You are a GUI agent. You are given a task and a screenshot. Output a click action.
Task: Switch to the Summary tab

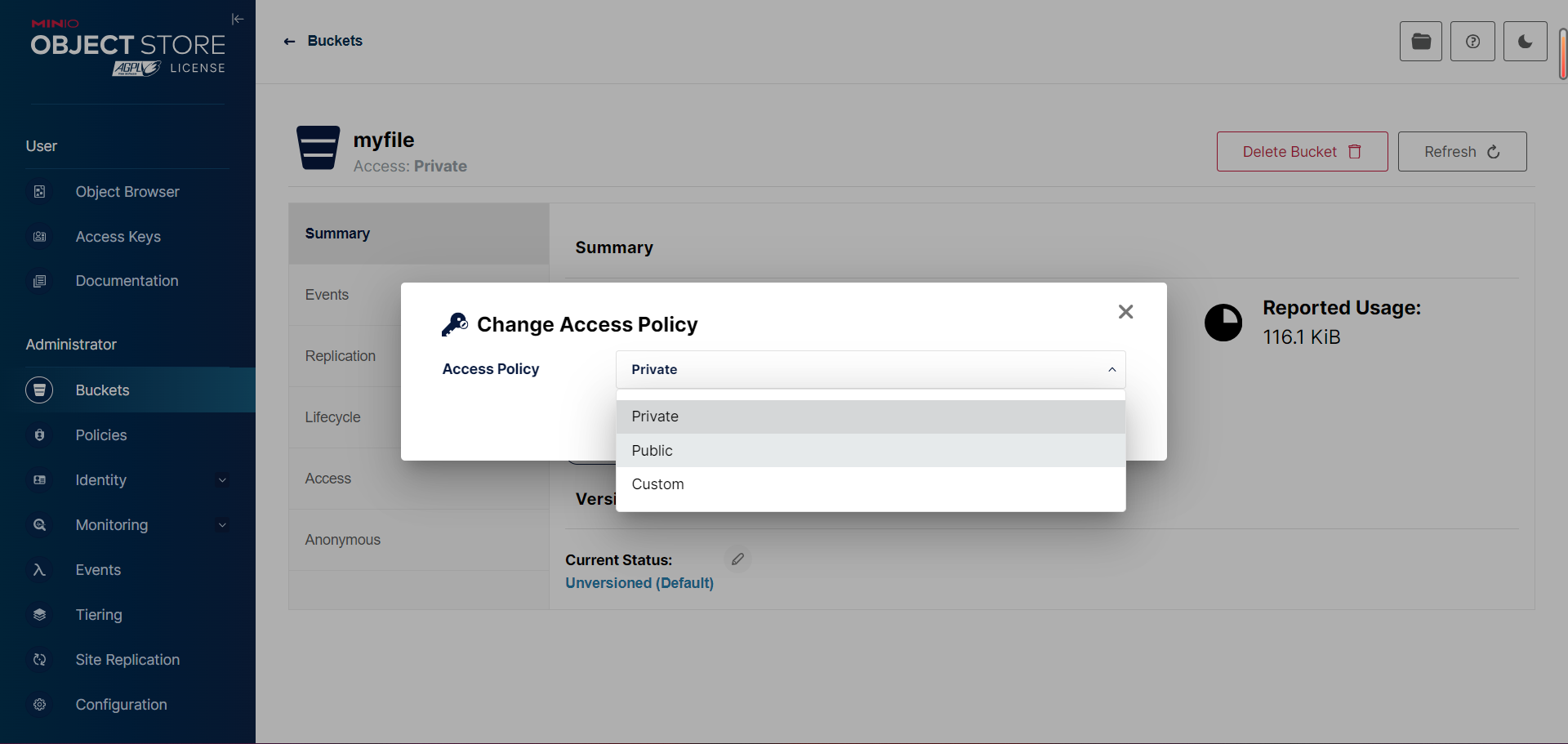pyautogui.click(x=418, y=234)
